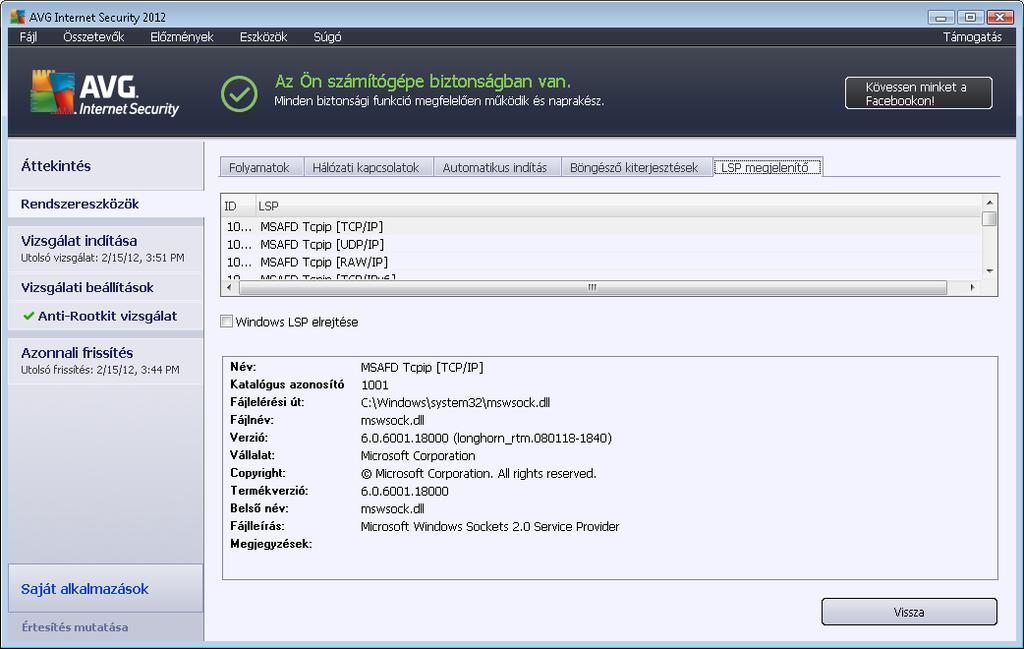Click the version value 6.0.6001.18000 (longhorn_rtm.080118-1840)

[486, 438]
